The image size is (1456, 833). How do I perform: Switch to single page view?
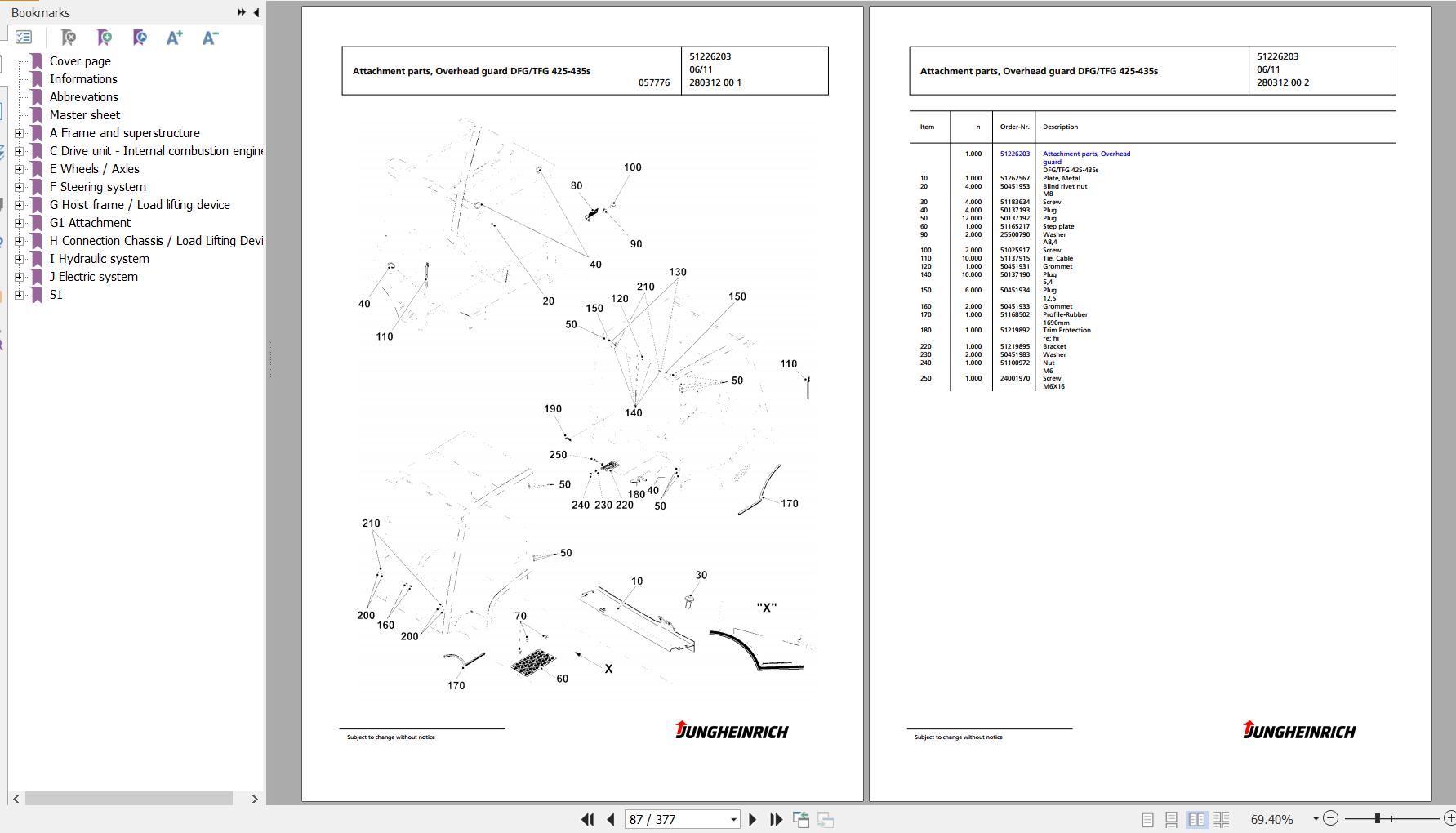[x=1147, y=819]
